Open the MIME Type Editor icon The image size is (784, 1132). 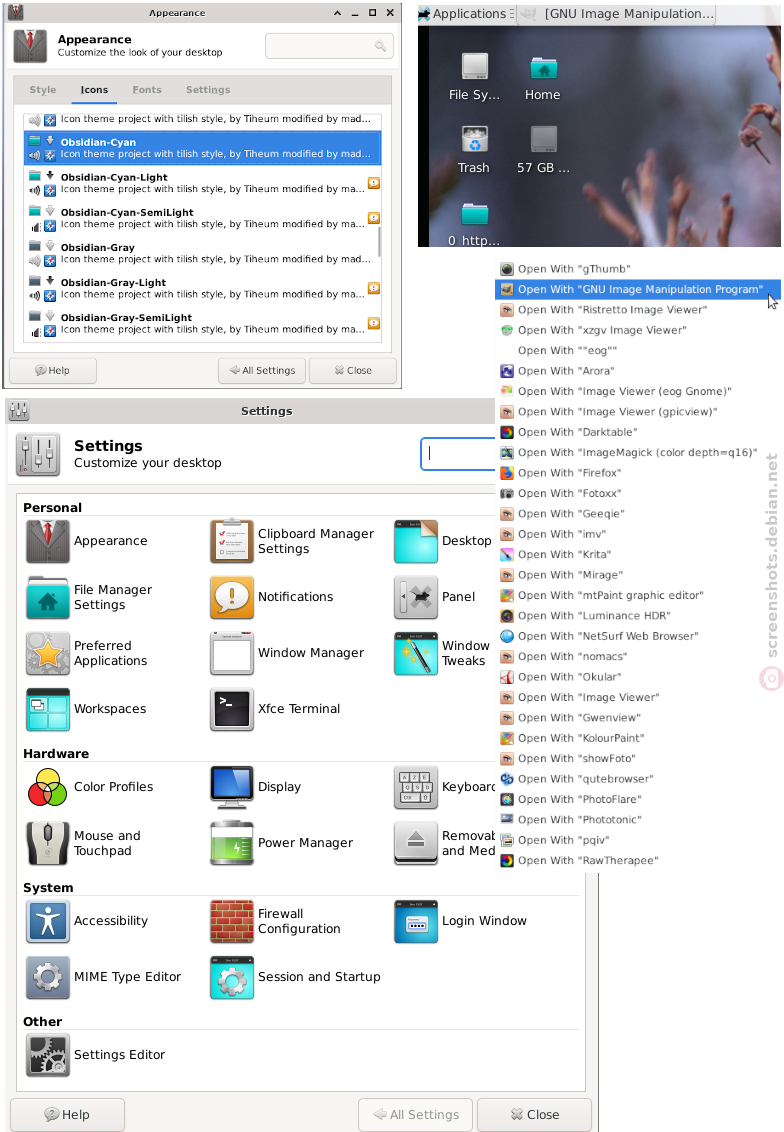tap(48, 977)
